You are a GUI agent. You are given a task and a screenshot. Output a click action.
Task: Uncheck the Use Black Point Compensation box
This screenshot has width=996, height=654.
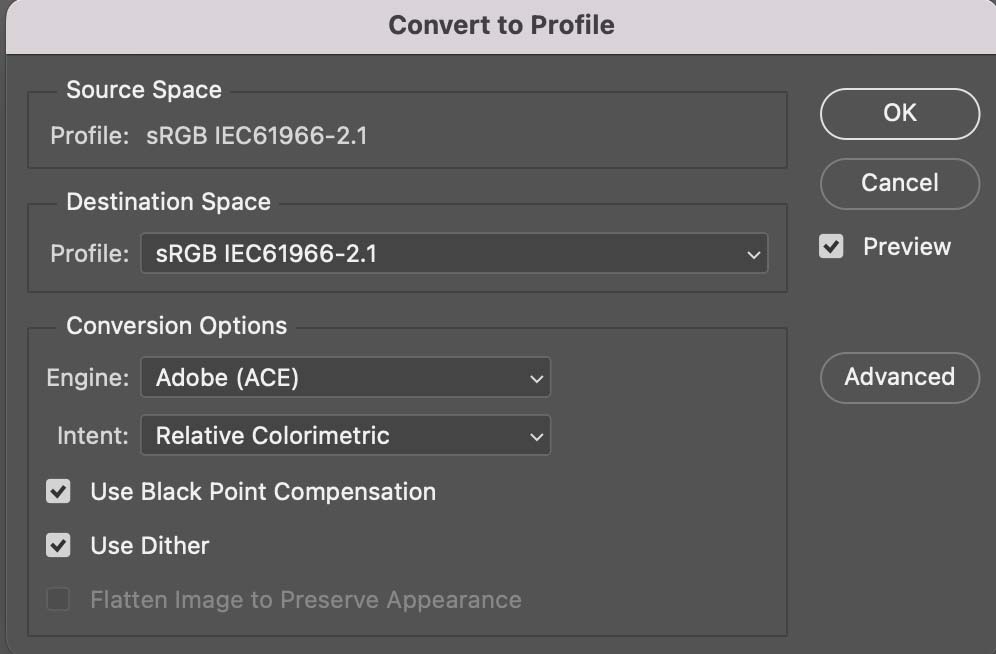pos(59,492)
